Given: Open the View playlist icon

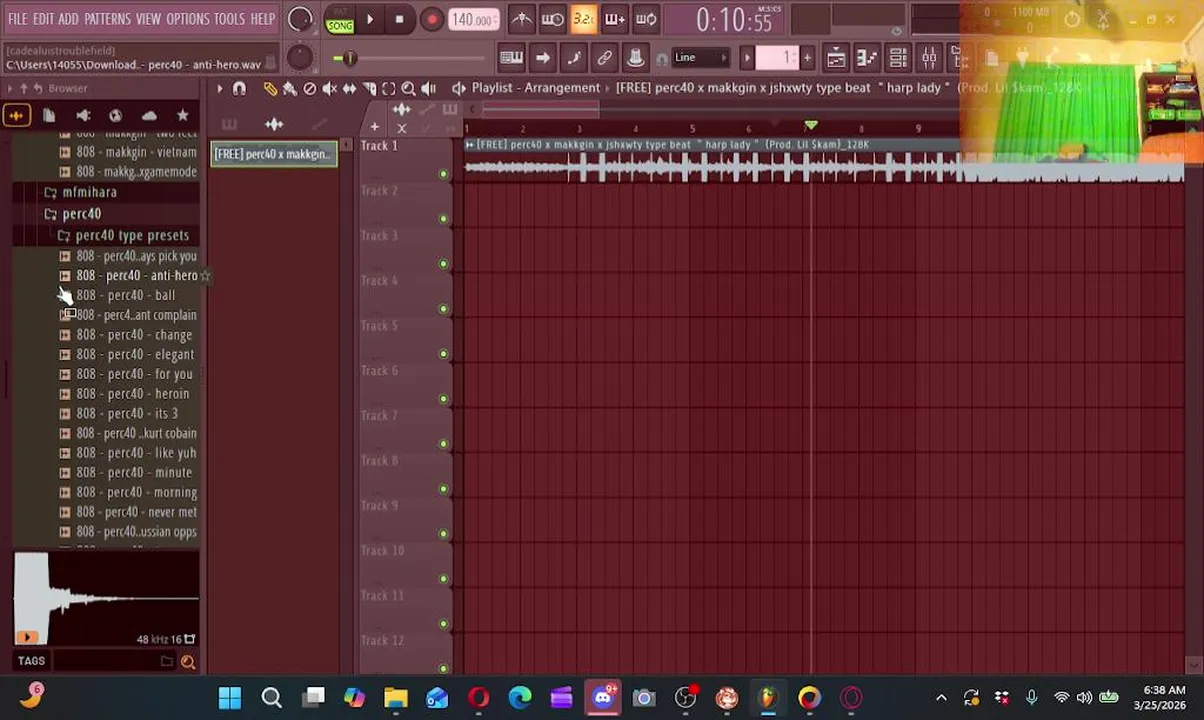Looking at the screenshot, I should pyautogui.click(x=836, y=58).
